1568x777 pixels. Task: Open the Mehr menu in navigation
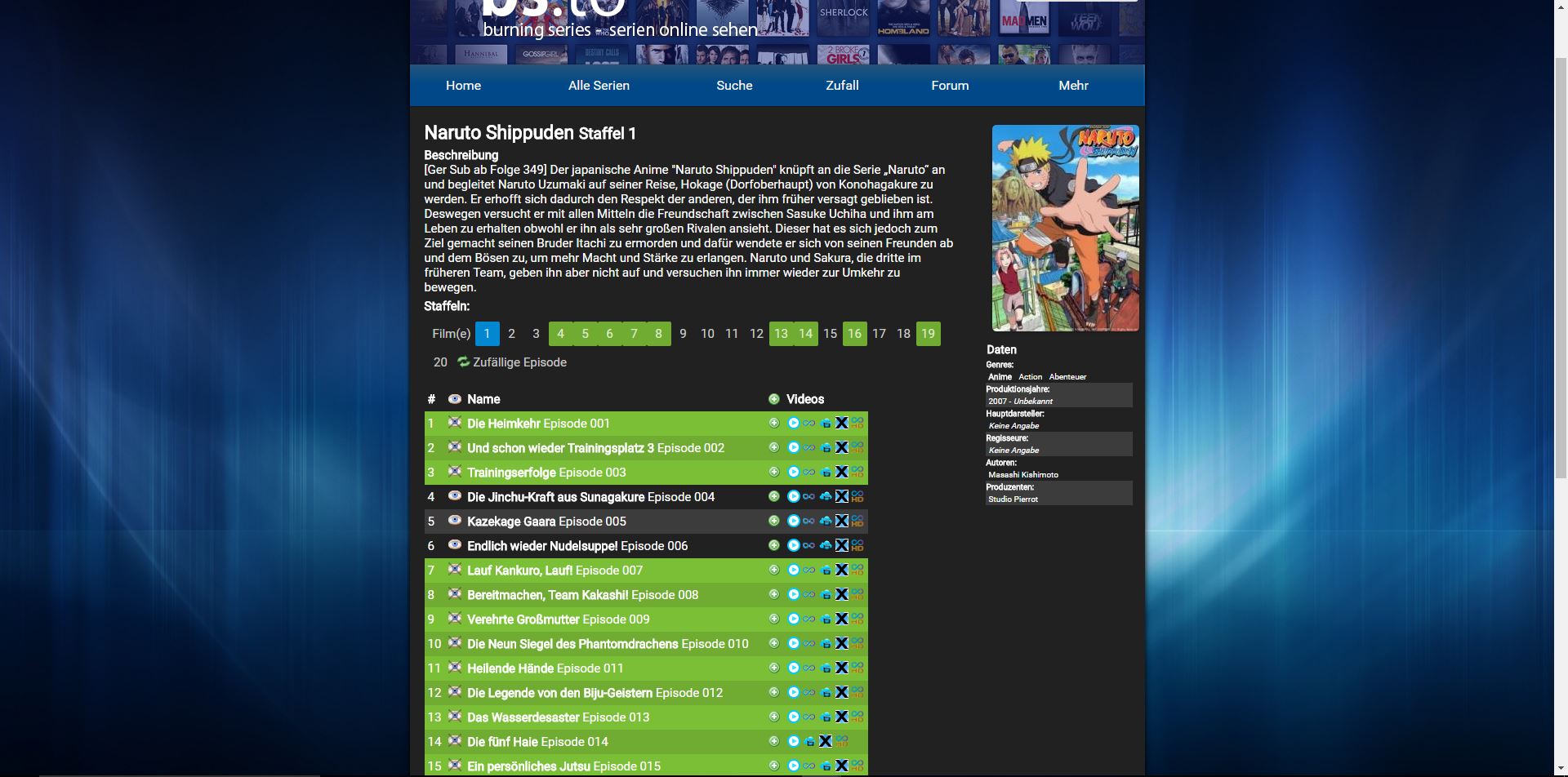point(1073,85)
